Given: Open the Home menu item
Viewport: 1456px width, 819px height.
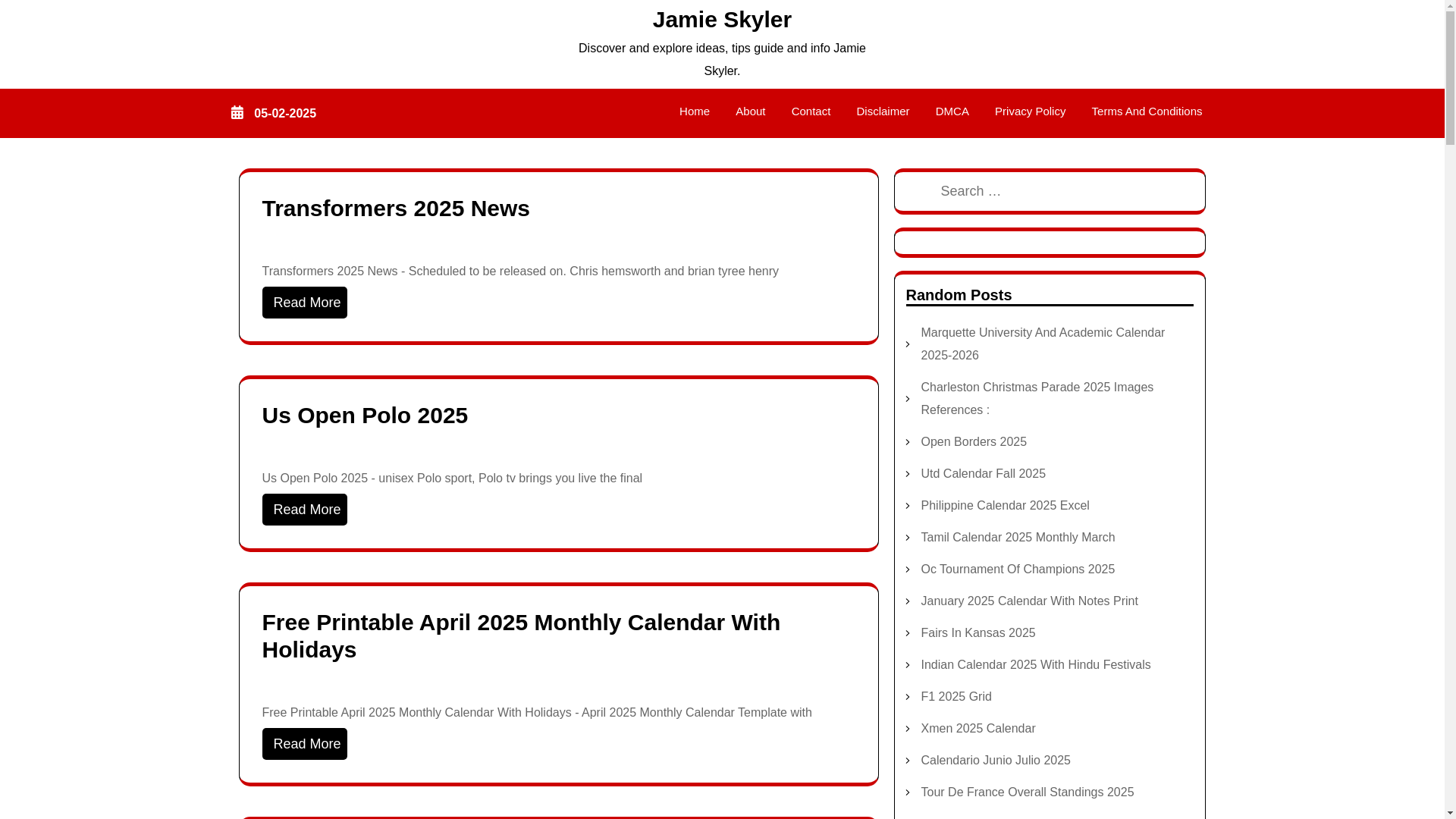Looking at the screenshot, I should click(694, 111).
